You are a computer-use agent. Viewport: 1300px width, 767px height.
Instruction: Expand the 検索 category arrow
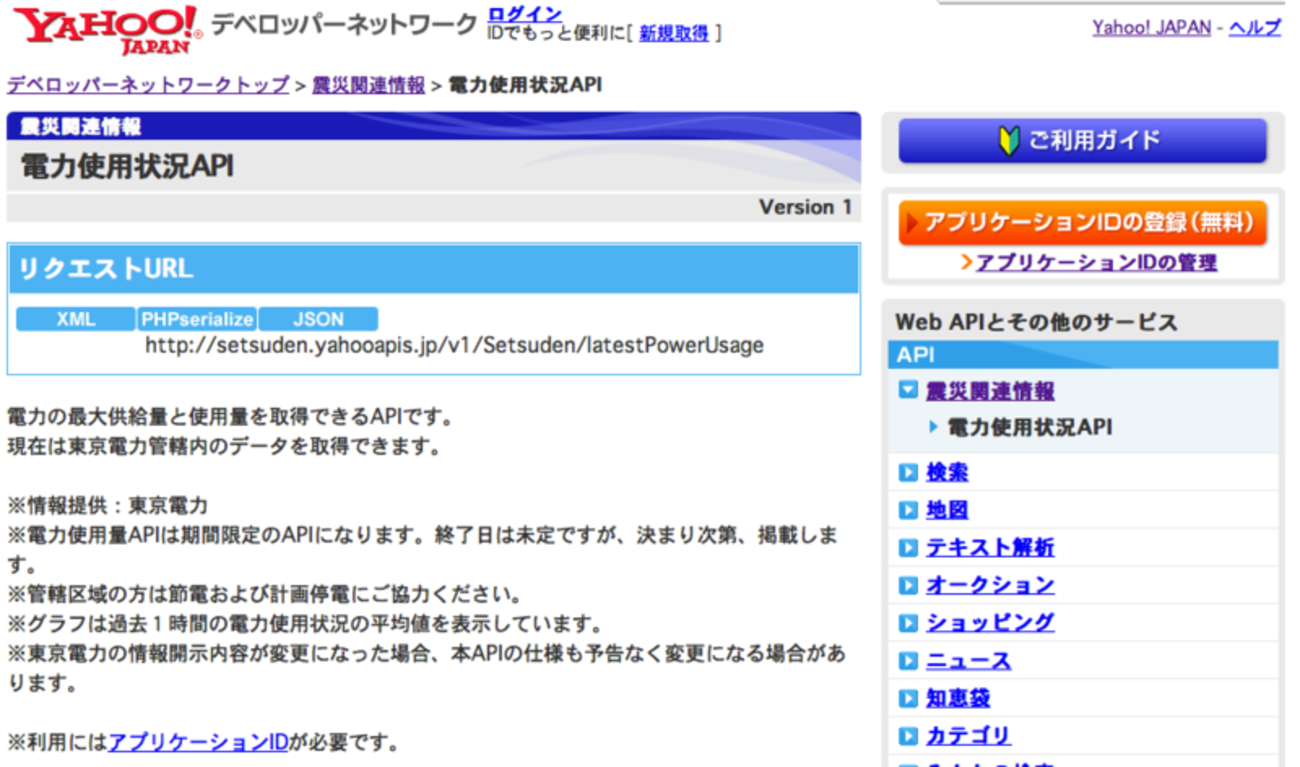tap(908, 472)
